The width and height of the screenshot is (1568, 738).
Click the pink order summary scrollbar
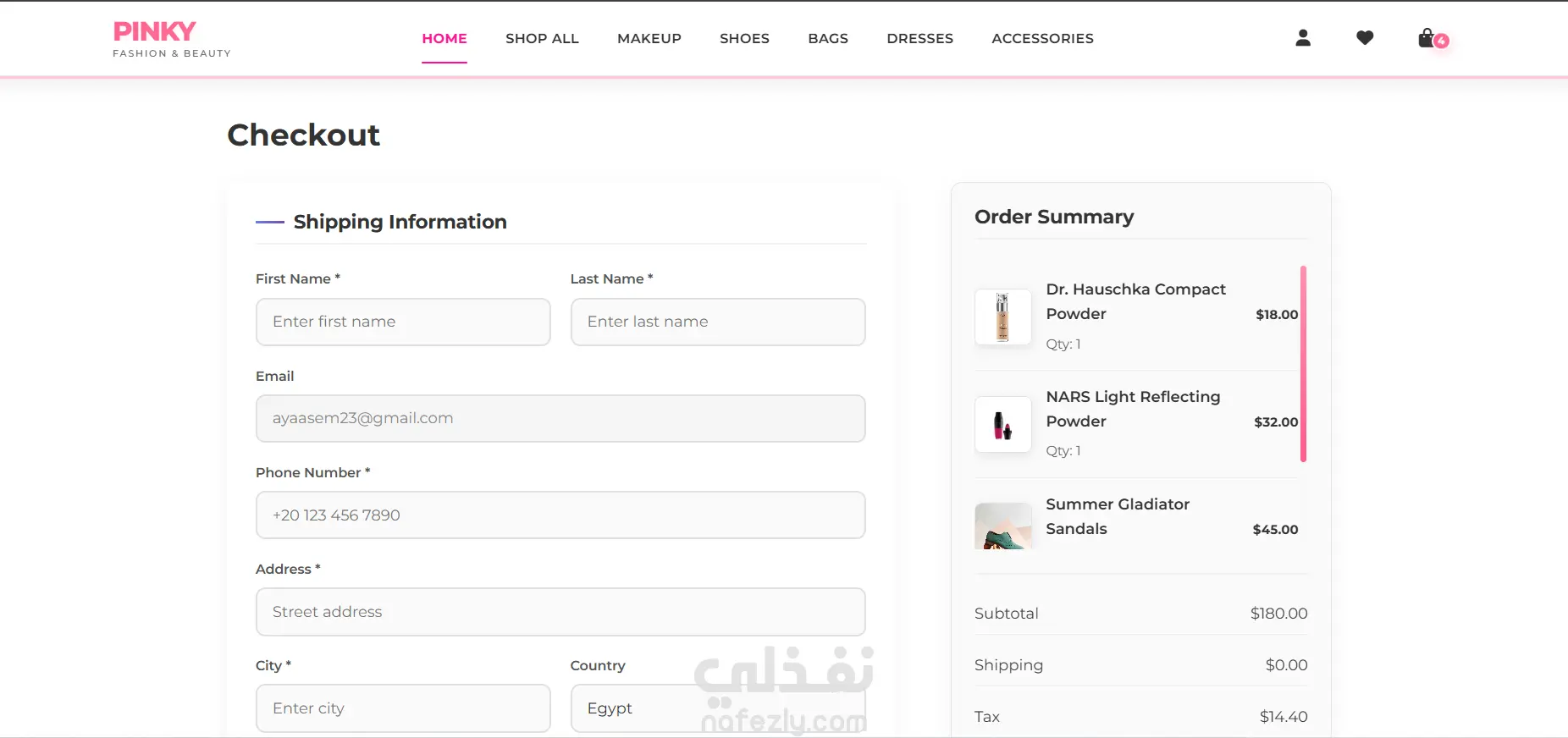1303,364
